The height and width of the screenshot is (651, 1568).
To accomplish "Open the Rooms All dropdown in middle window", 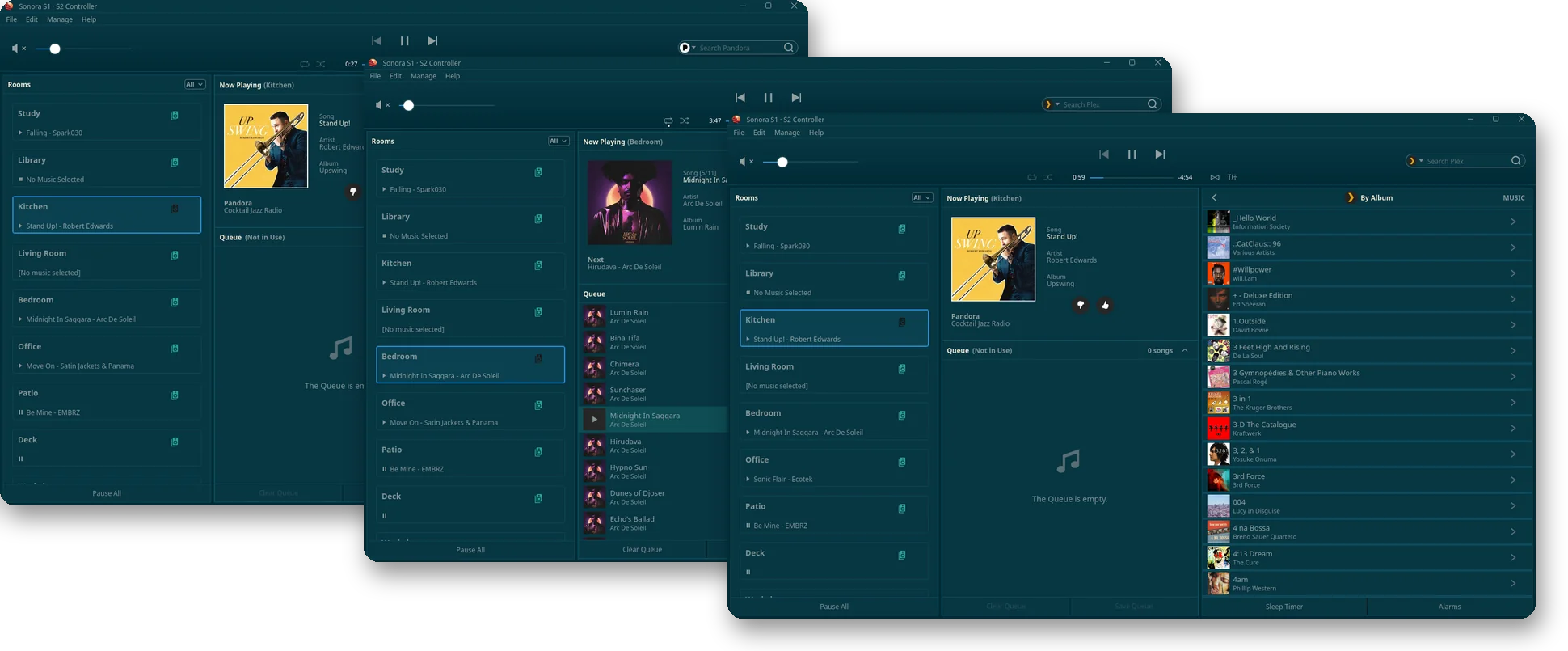I will pos(558,141).
